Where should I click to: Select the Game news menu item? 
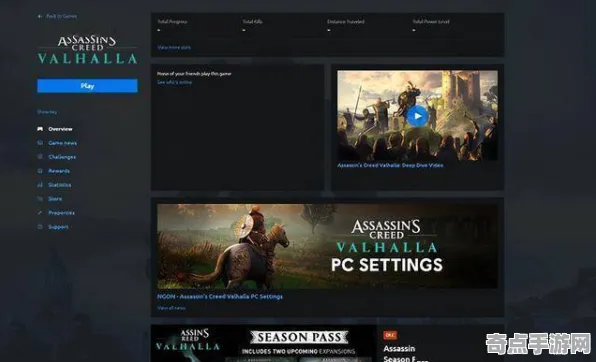pos(63,143)
